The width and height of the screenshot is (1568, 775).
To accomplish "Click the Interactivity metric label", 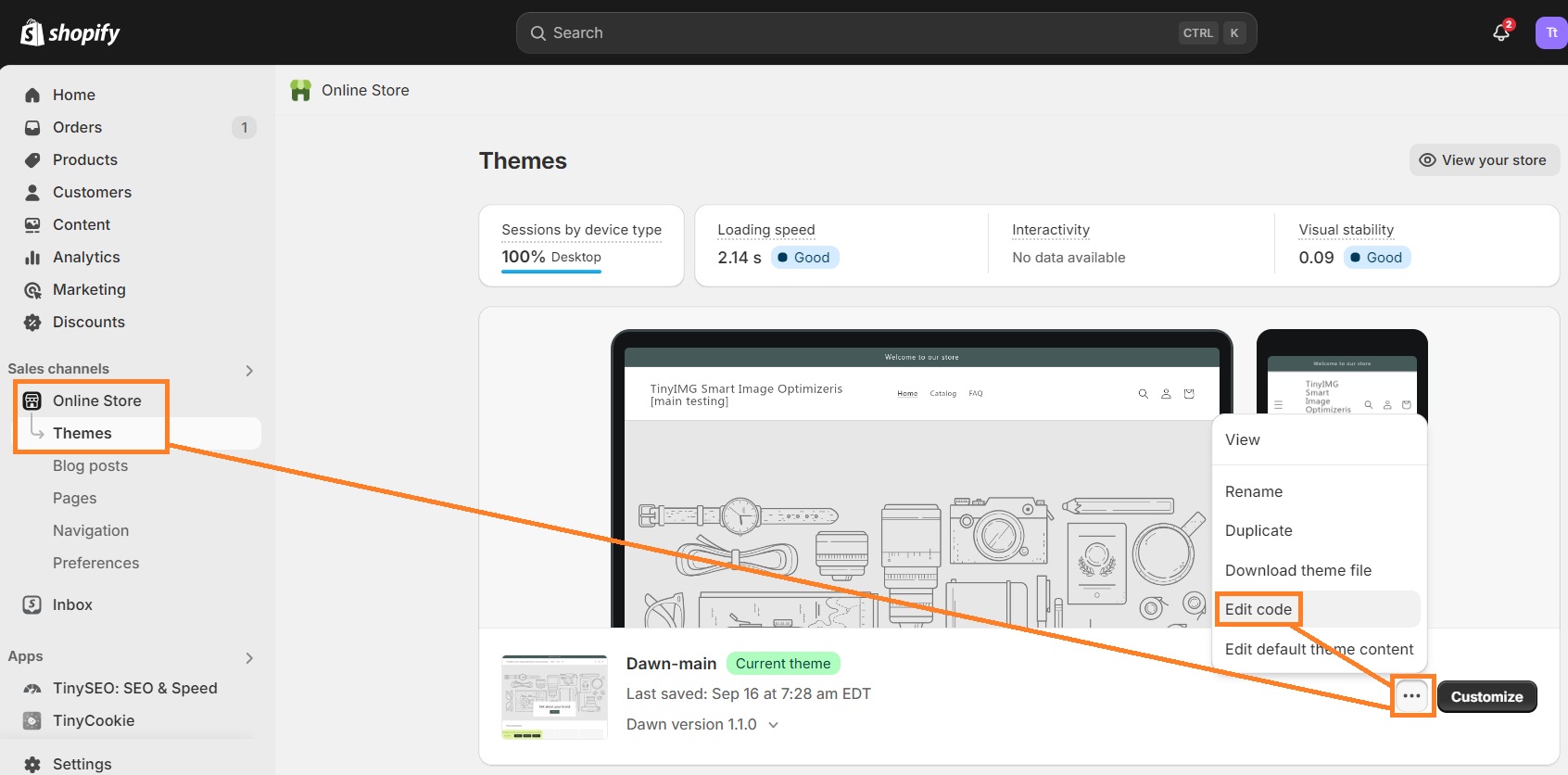I will [1051, 229].
